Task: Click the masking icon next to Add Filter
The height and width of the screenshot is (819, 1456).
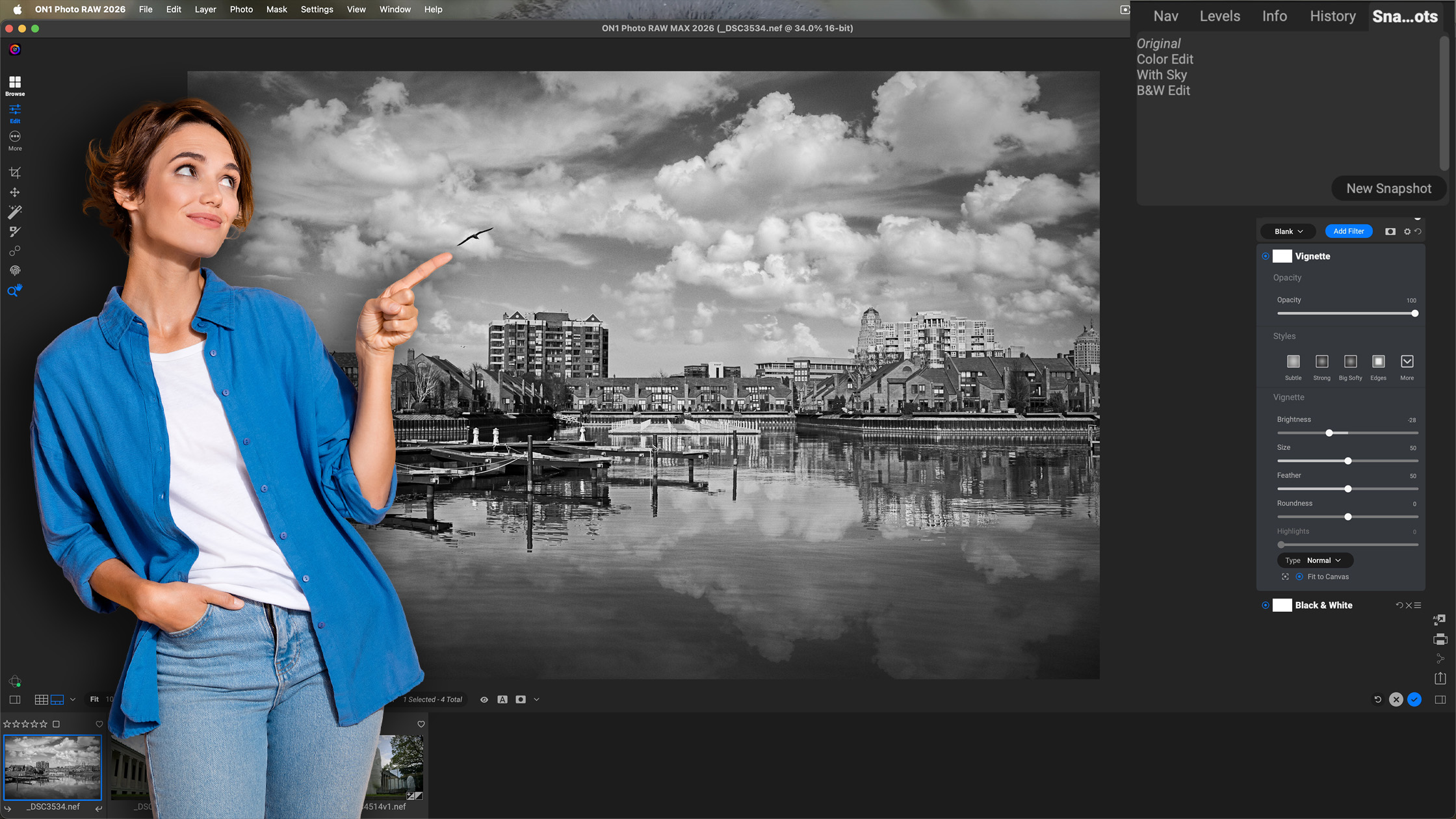Action: 1390,231
